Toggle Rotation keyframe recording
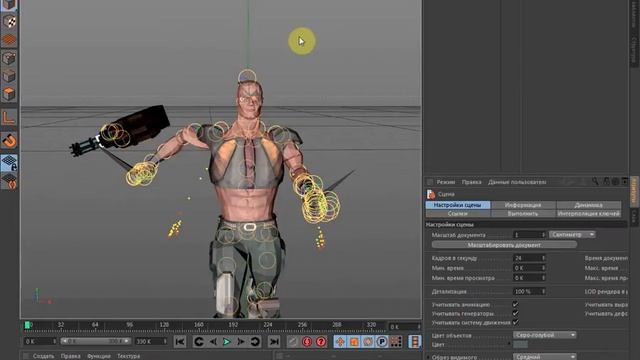640x360 pixels. click(x=368, y=342)
